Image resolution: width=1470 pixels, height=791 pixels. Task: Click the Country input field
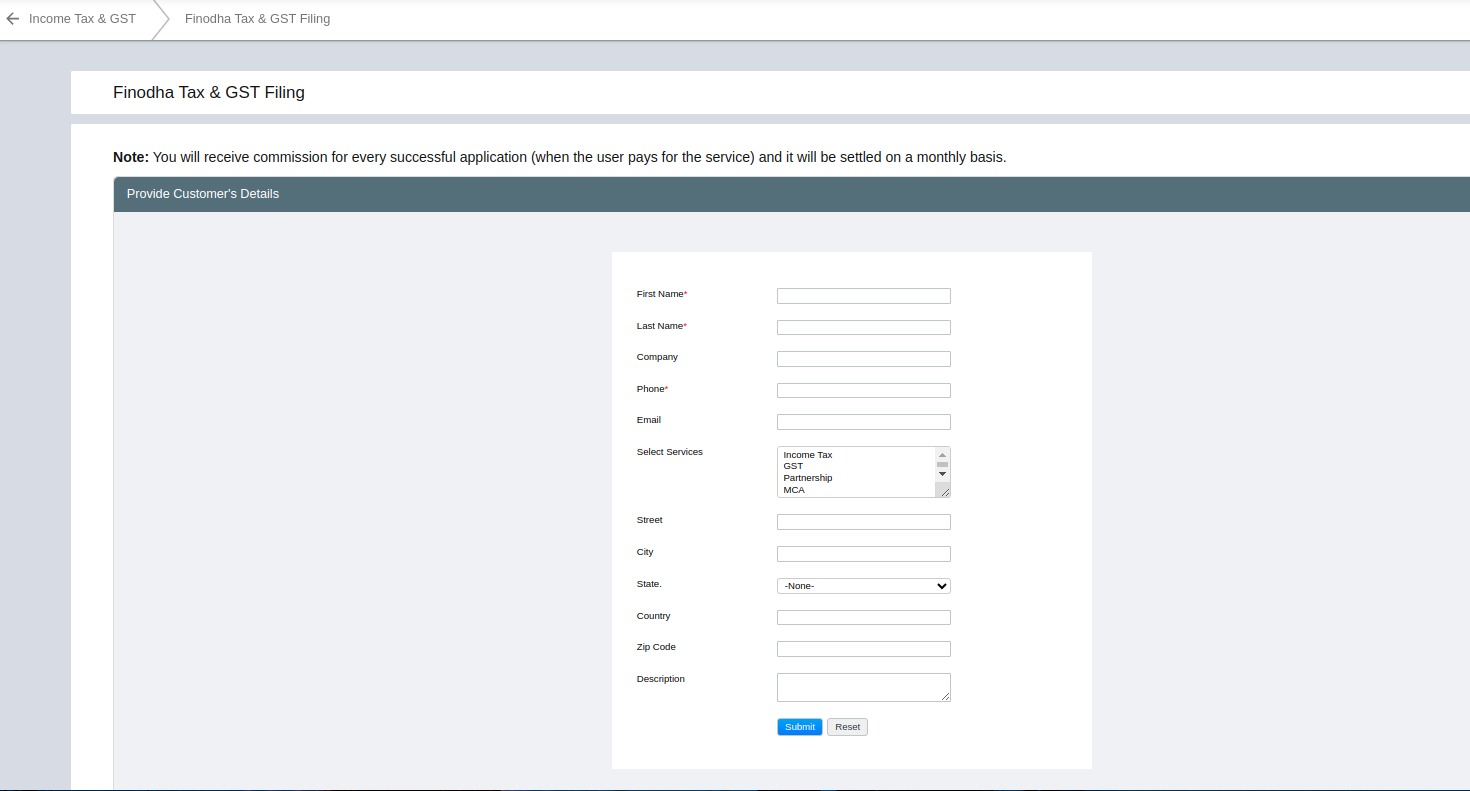pyautogui.click(x=863, y=618)
